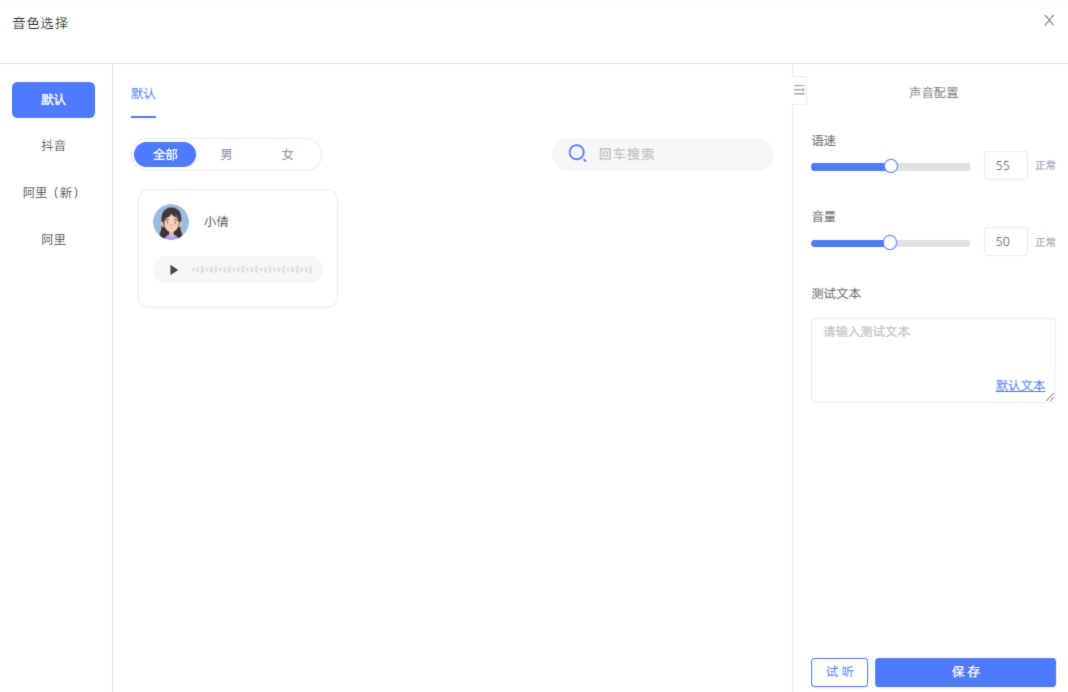Filter voices by 女
The width and height of the screenshot is (1068, 692).
(x=288, y=155)
